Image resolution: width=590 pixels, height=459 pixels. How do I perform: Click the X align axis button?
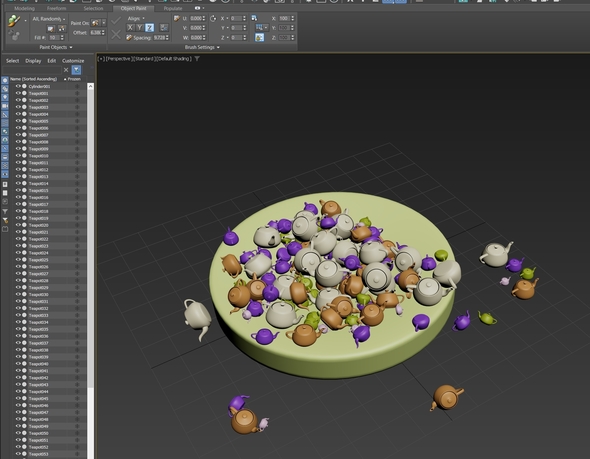130,27
